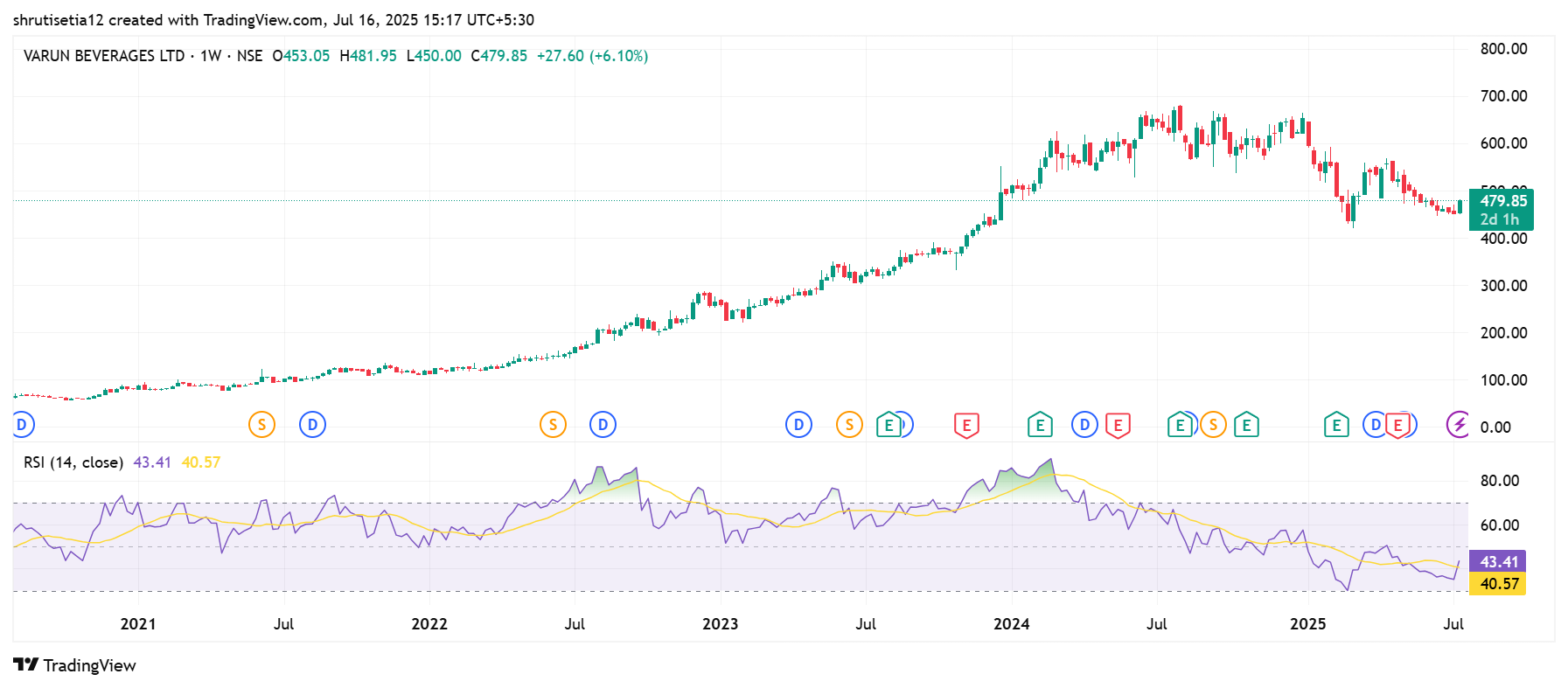Screen dimensions: 1568x688
Task: Click the 400.00 price scale label
Action: pyautogui.click(x=1504, y=239)
